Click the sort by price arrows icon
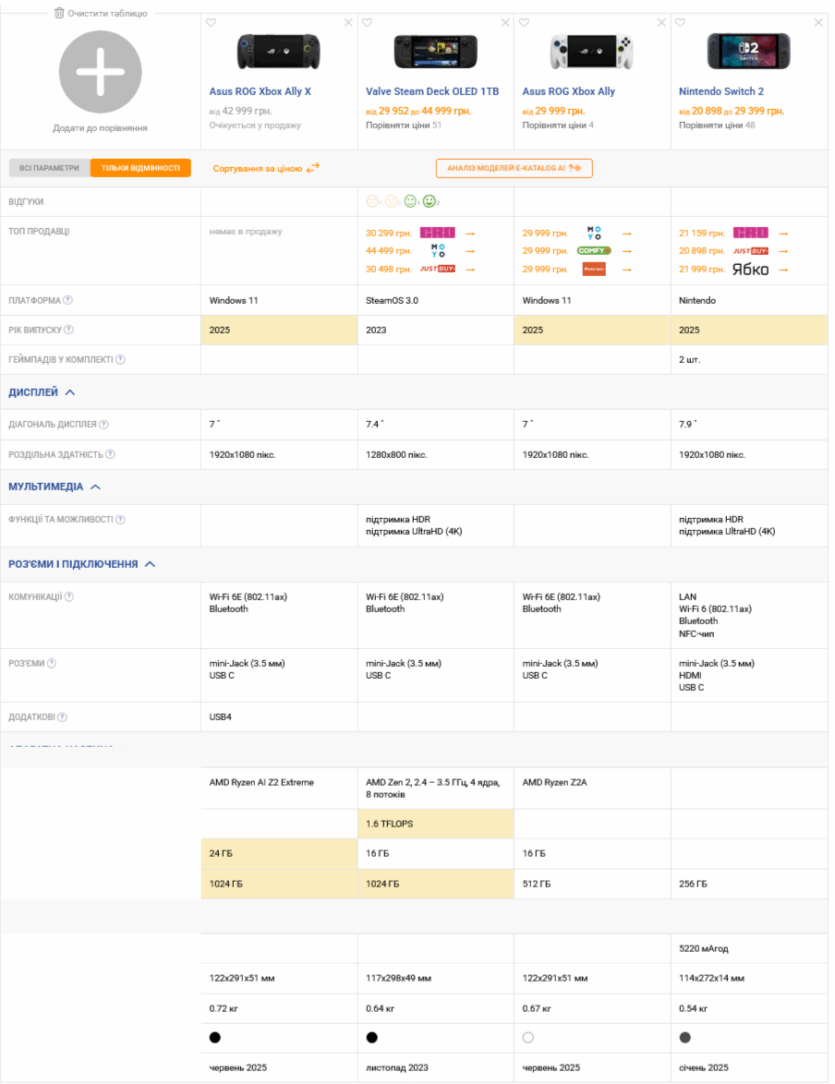 point(313,169)
